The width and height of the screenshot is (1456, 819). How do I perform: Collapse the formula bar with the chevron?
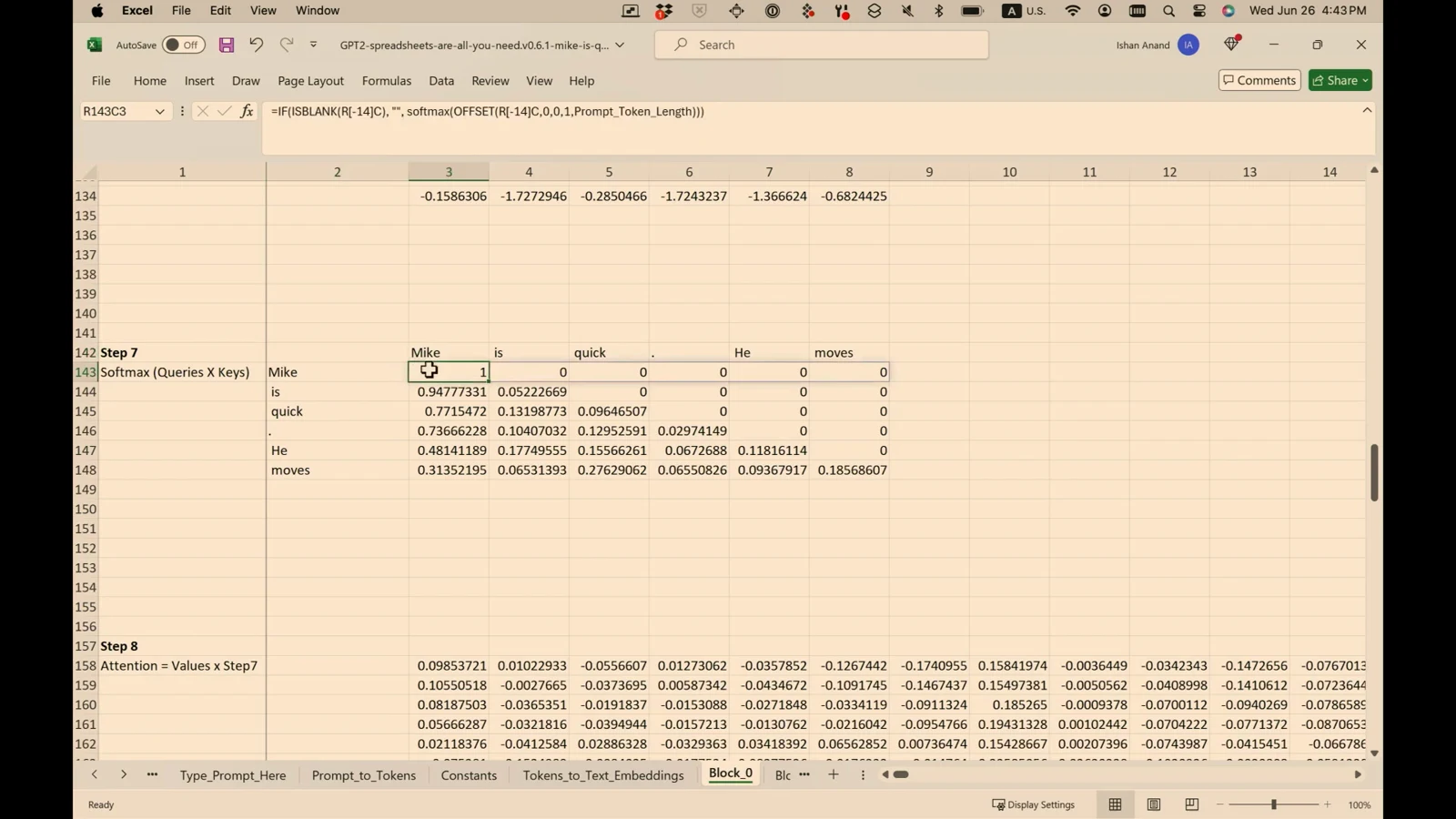1367,111
